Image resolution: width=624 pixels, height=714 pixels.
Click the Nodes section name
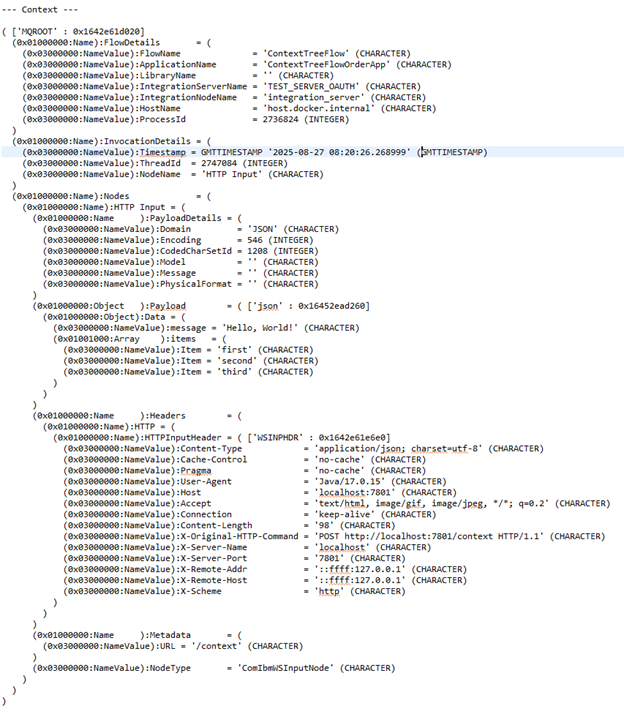tap(117, 196)
